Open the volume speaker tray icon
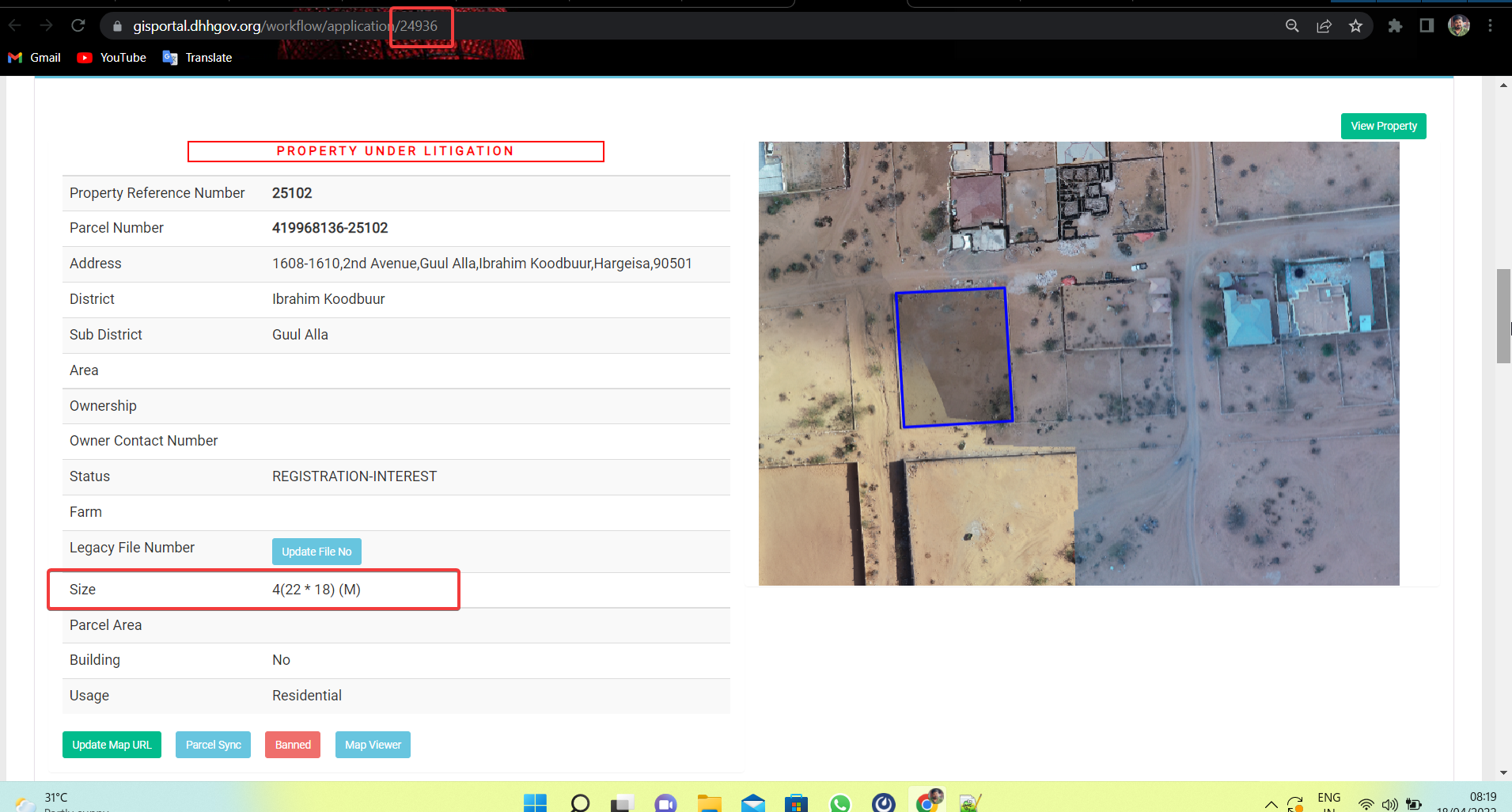1512x812 pixels. click(x=1390, y=804)
